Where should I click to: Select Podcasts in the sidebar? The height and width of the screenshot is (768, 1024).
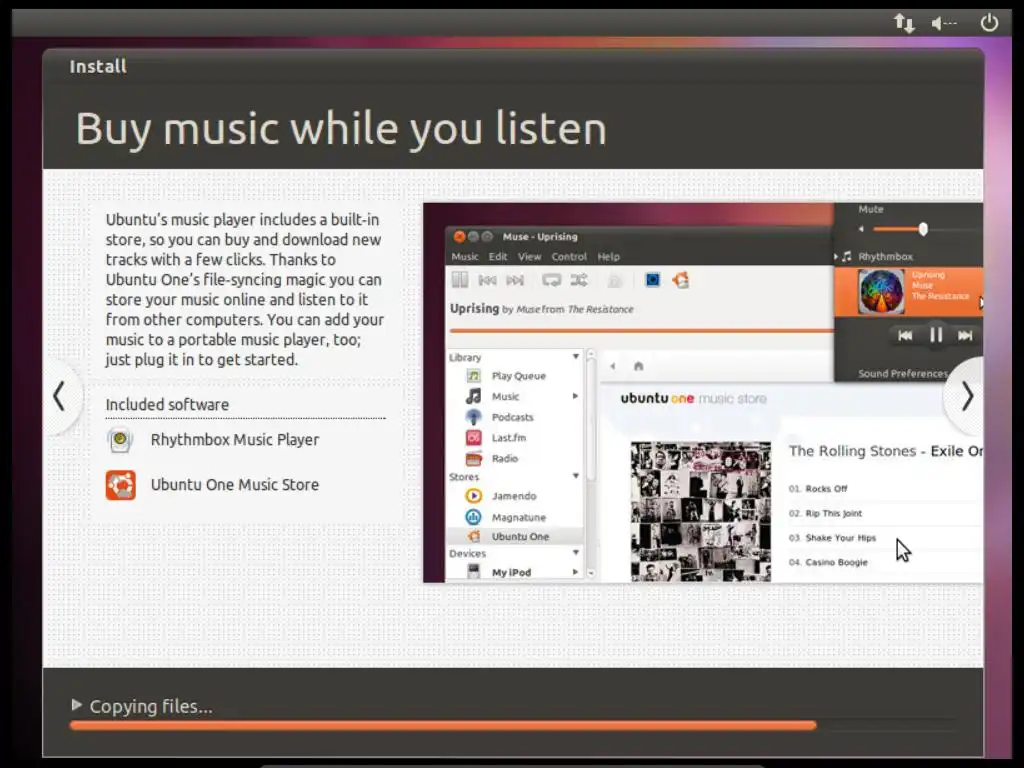click(515, 417)
